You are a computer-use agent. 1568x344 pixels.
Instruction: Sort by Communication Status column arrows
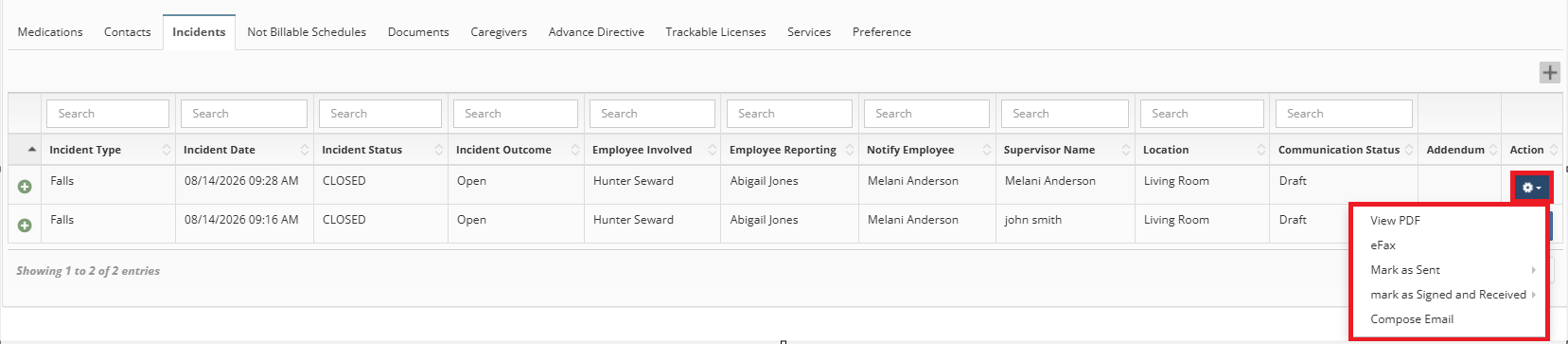click(x=1409, y=150)
